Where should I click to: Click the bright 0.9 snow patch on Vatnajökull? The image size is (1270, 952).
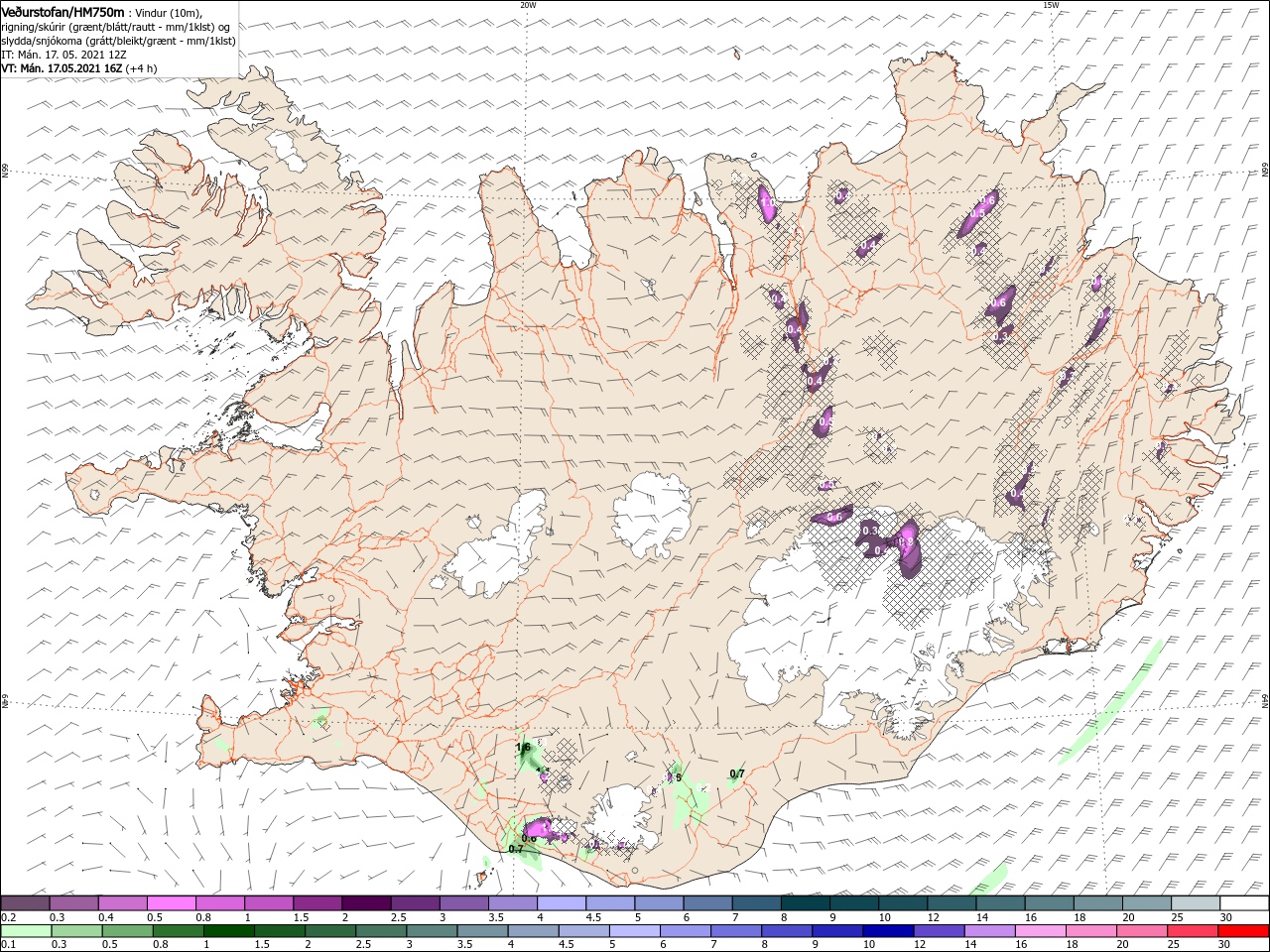(x=906, y=543)
